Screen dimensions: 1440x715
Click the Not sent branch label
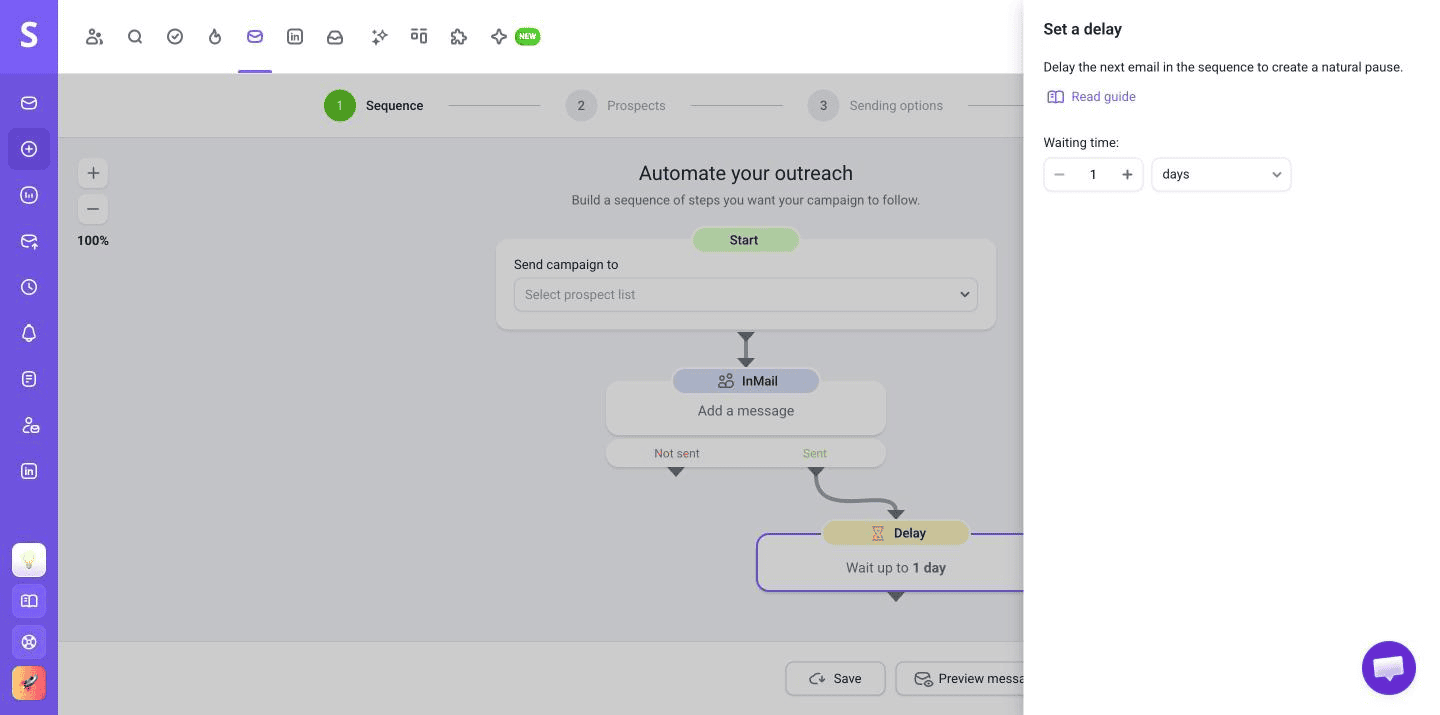677,454
